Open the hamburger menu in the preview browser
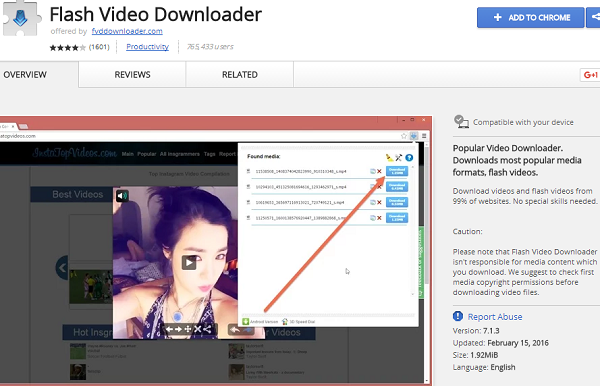The width and height of the screenshot is (600, 386). (x=424, y=136)
